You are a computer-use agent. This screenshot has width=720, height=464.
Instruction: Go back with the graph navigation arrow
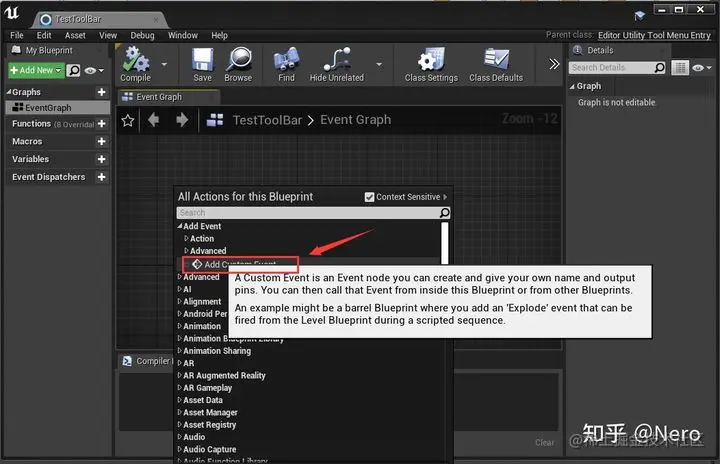tap(154, 120)
